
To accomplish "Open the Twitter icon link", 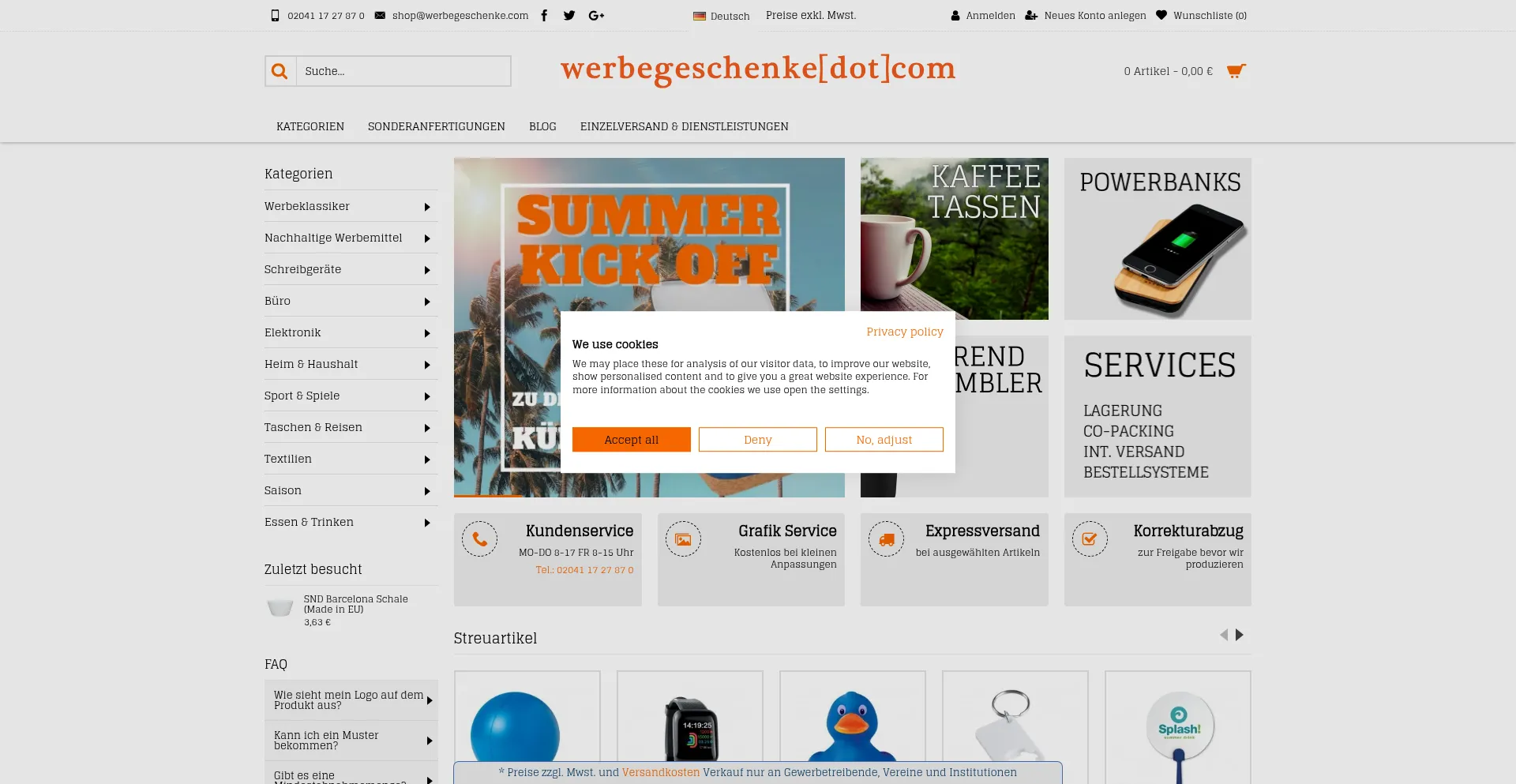I will (569, 15).
